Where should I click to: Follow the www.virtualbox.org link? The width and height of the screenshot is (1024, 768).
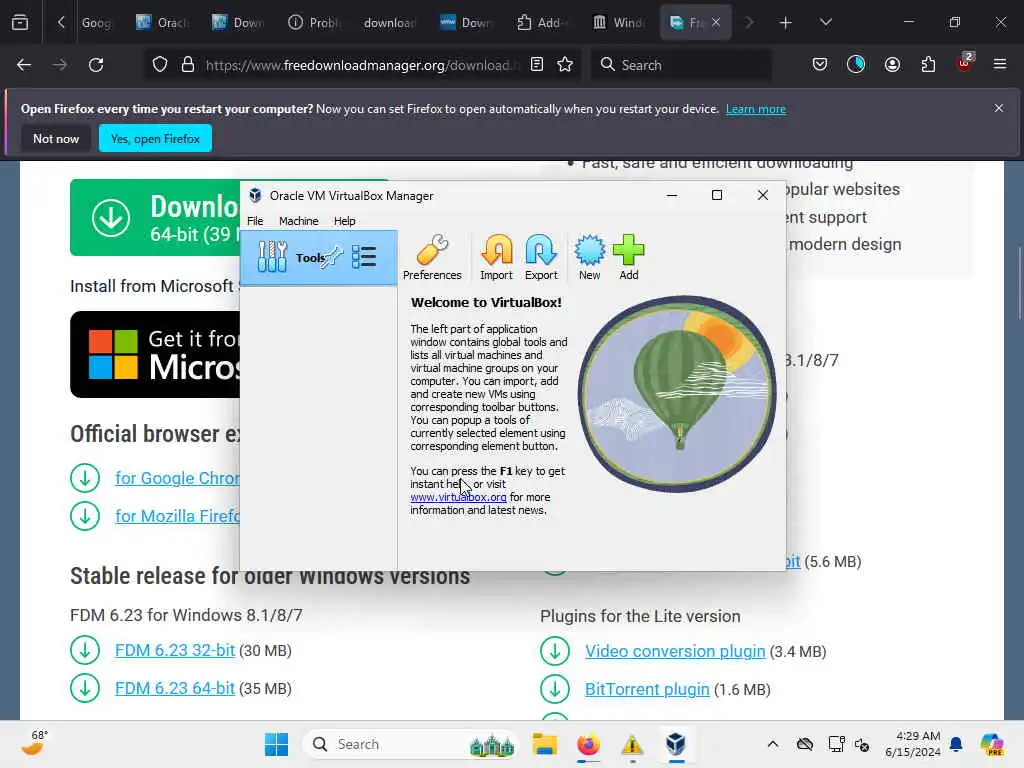[458, 497]
